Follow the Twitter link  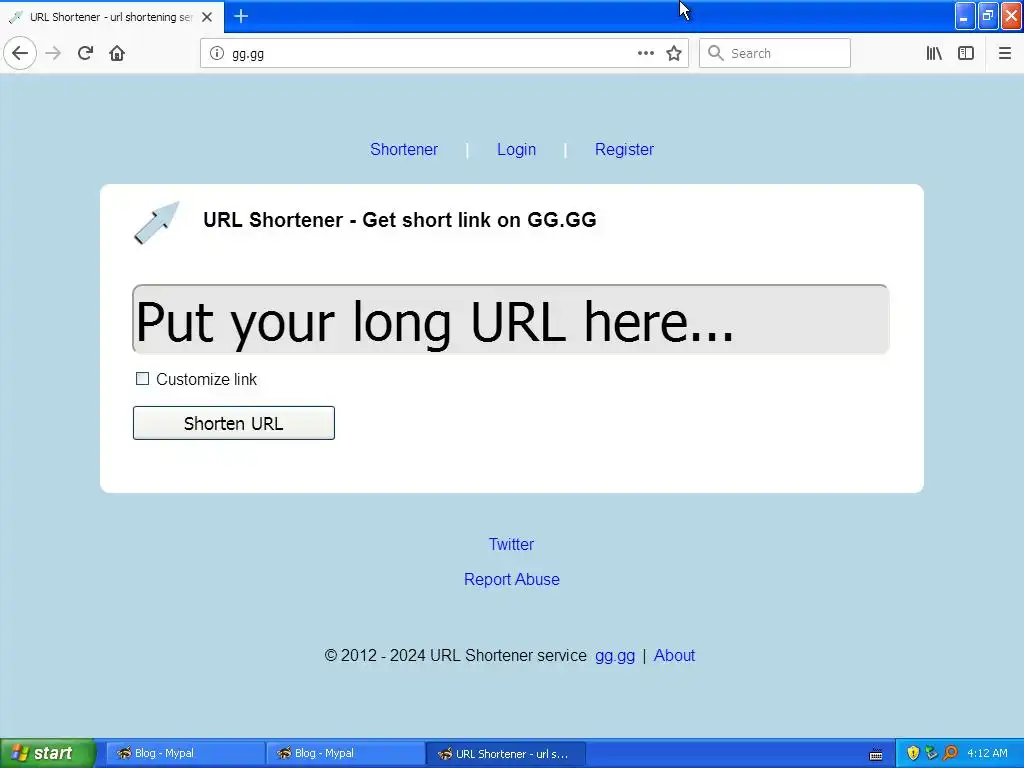[x=511, y=545]
